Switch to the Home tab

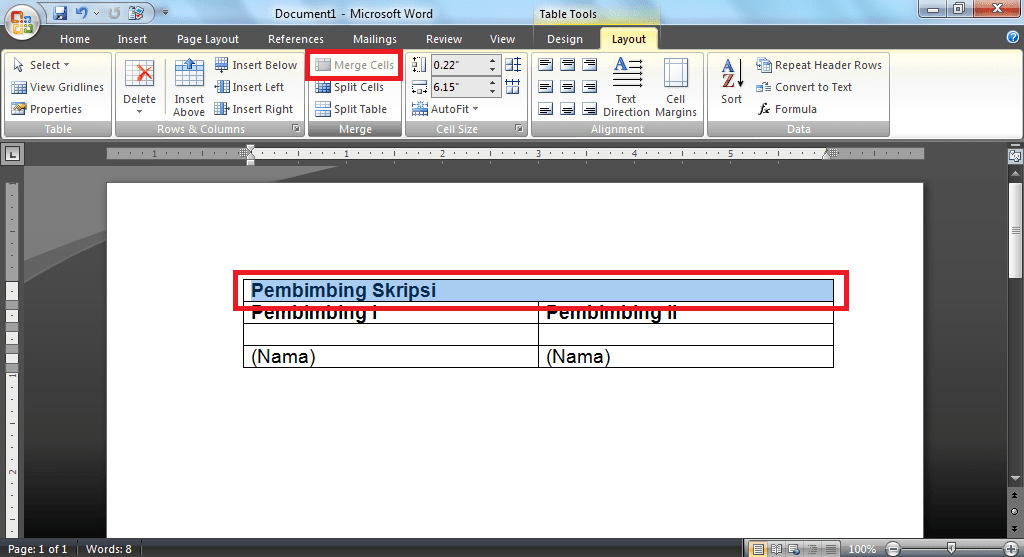(74, 39)
